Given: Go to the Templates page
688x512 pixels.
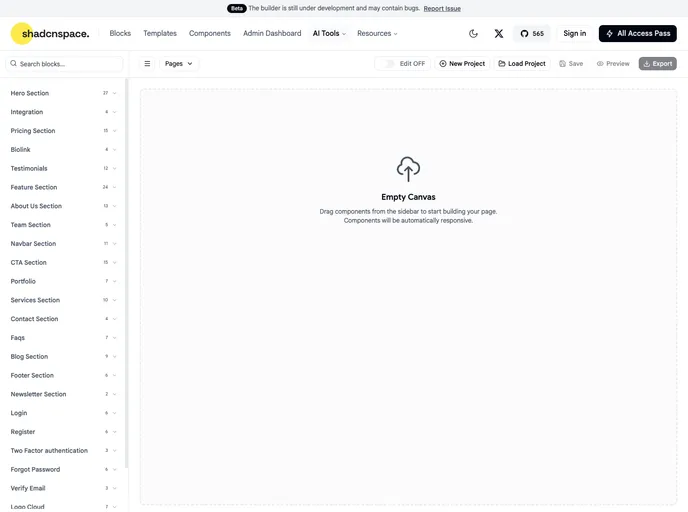Looking at the screenshot, I should (x=160, y=33).
